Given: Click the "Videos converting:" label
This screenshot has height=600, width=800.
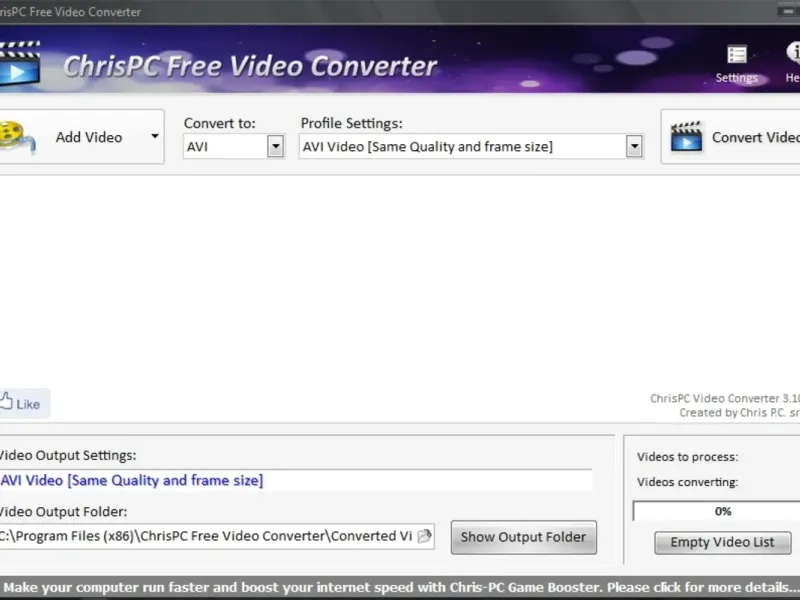Looking at the screenshot, I should [687, 482].
